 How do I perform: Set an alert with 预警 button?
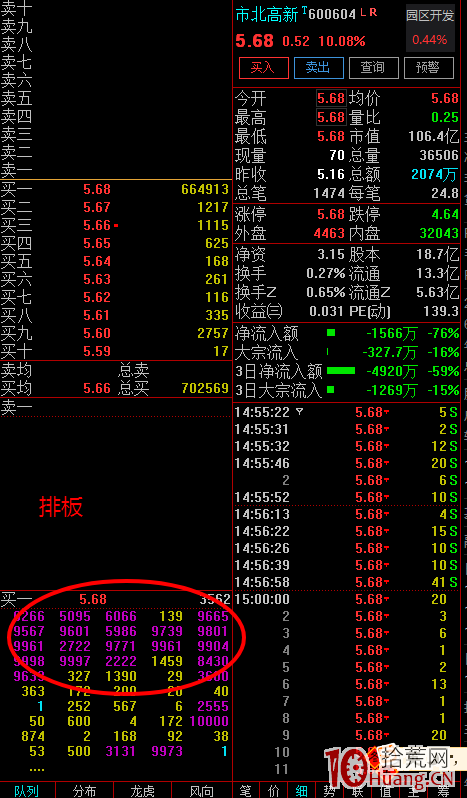tap(428, 68)
